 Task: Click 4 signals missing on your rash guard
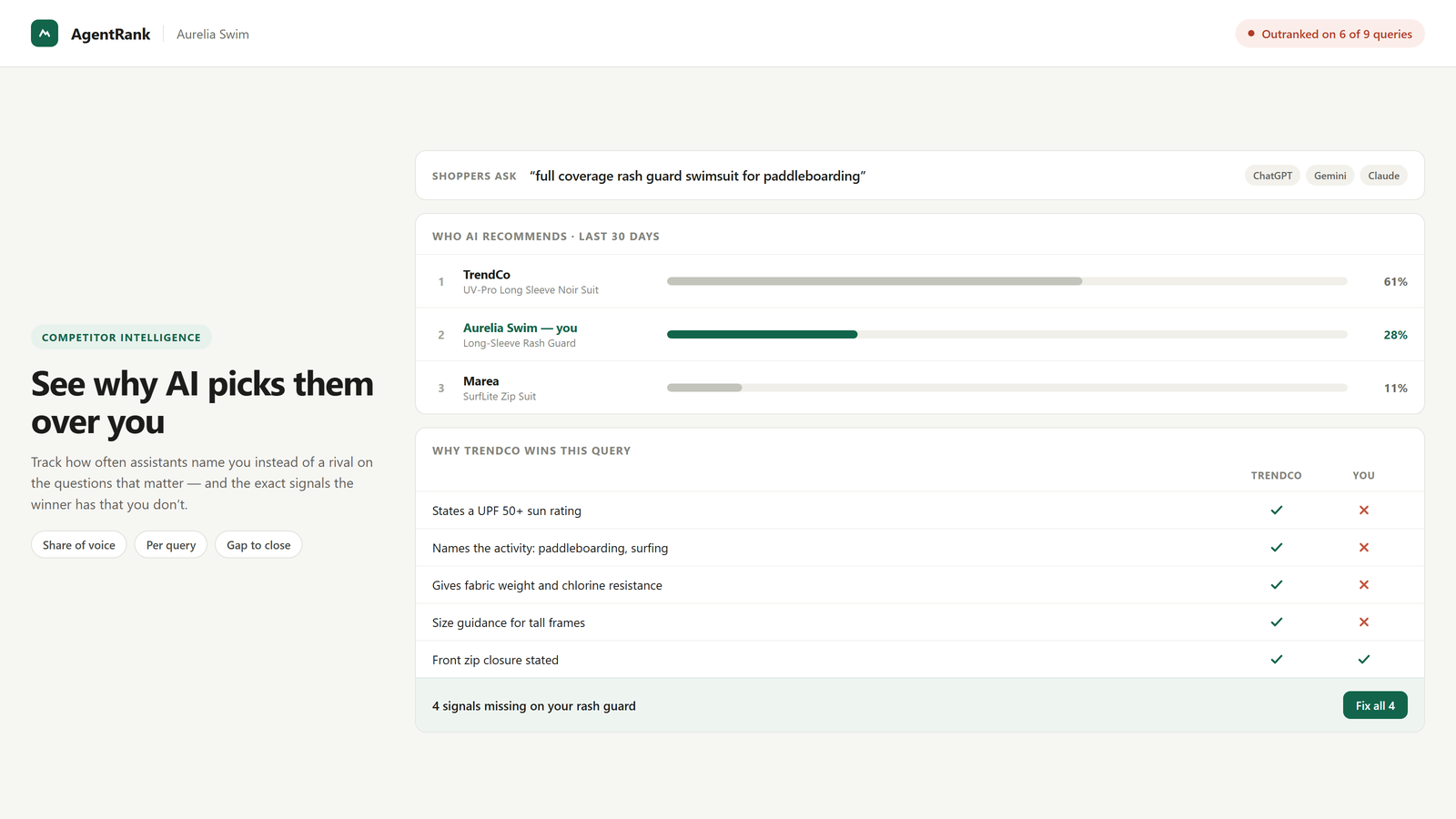click(534, 706)
